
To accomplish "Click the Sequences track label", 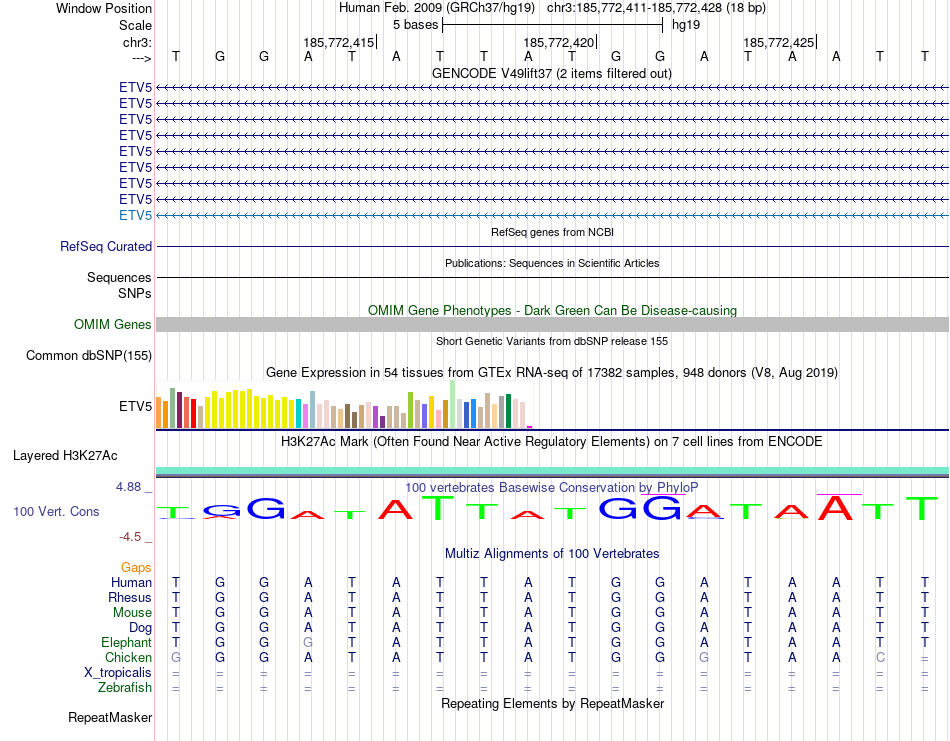I will (x=119, y=277).
